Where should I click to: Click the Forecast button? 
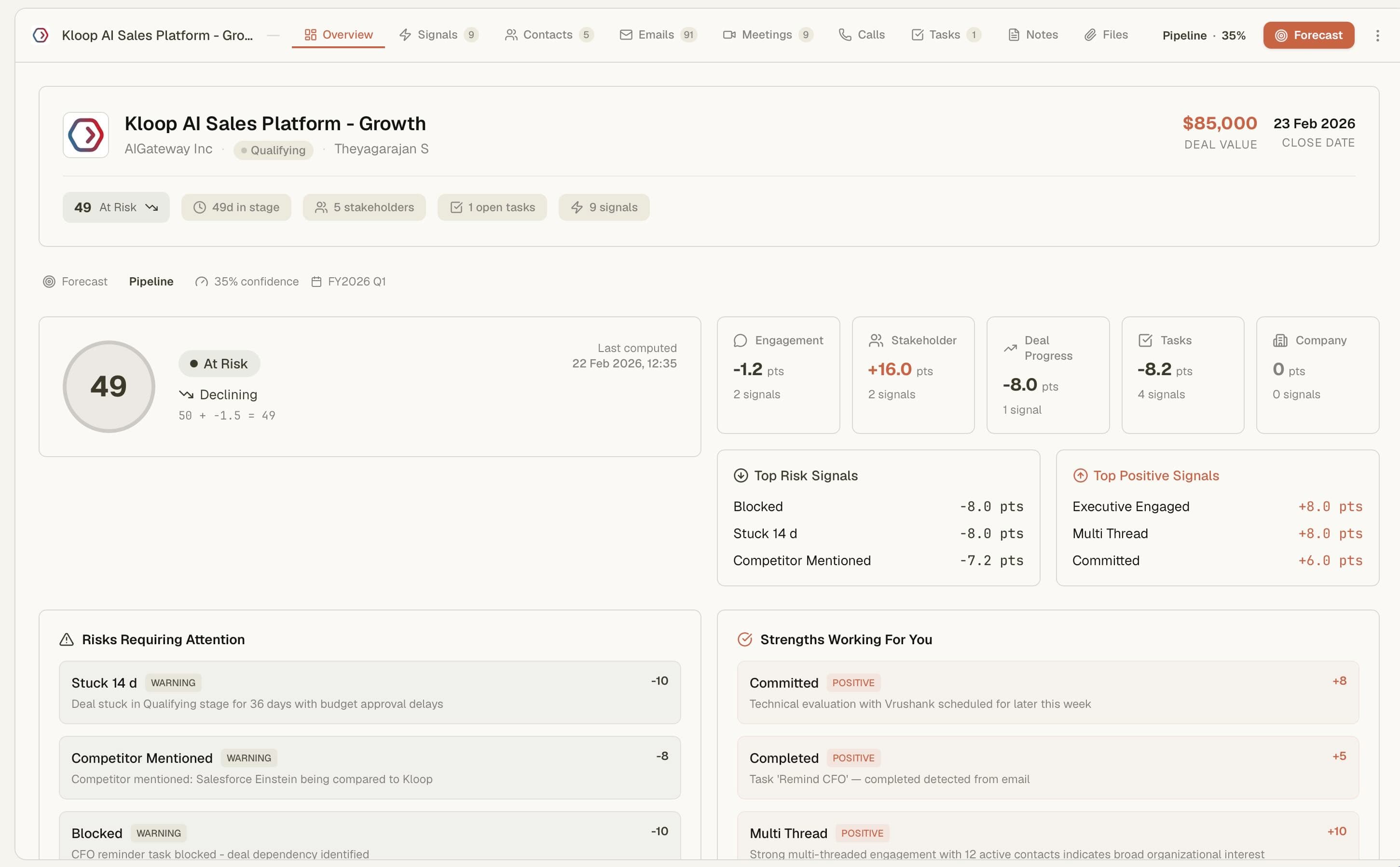pos(1308,35)
